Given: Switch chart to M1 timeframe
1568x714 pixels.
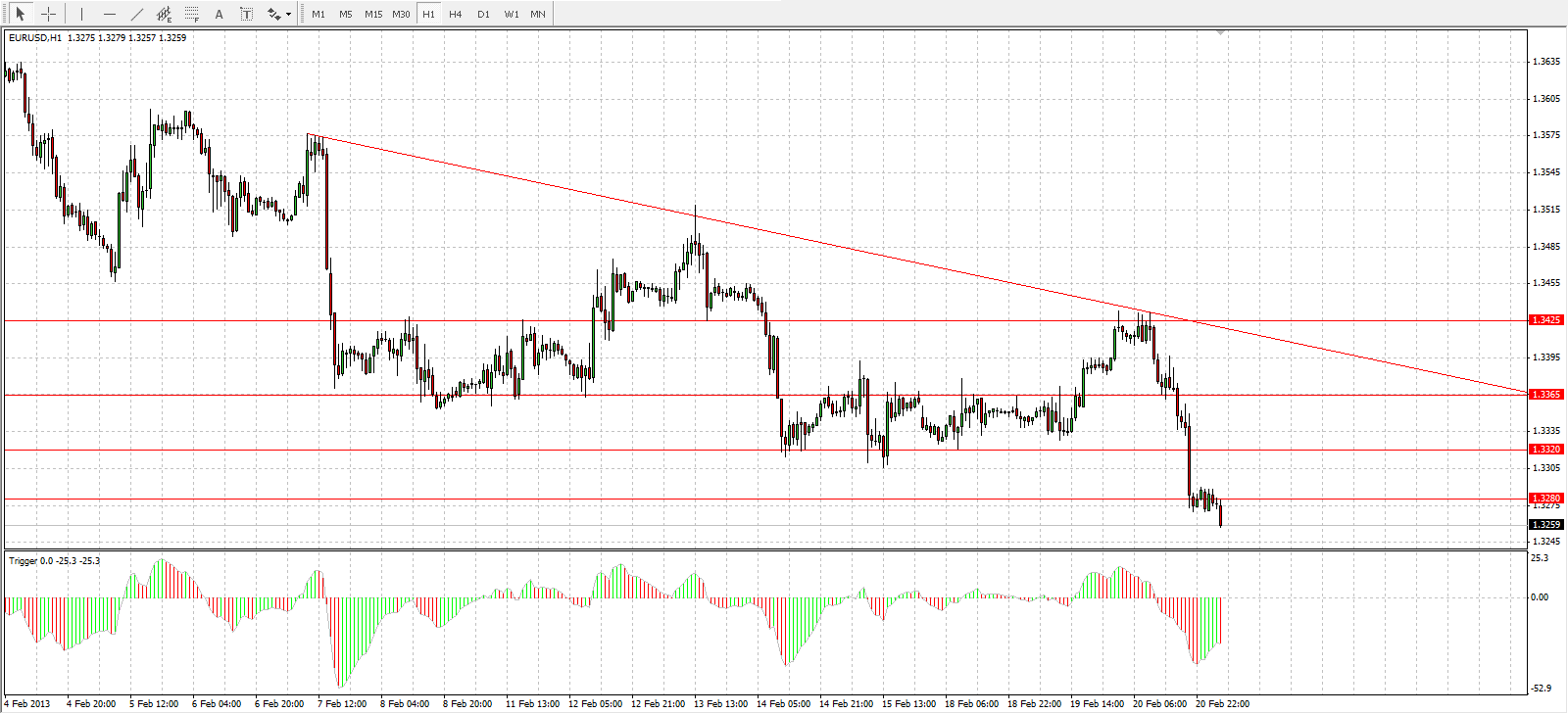Looking at the screenshot, I should coord(318,15).
